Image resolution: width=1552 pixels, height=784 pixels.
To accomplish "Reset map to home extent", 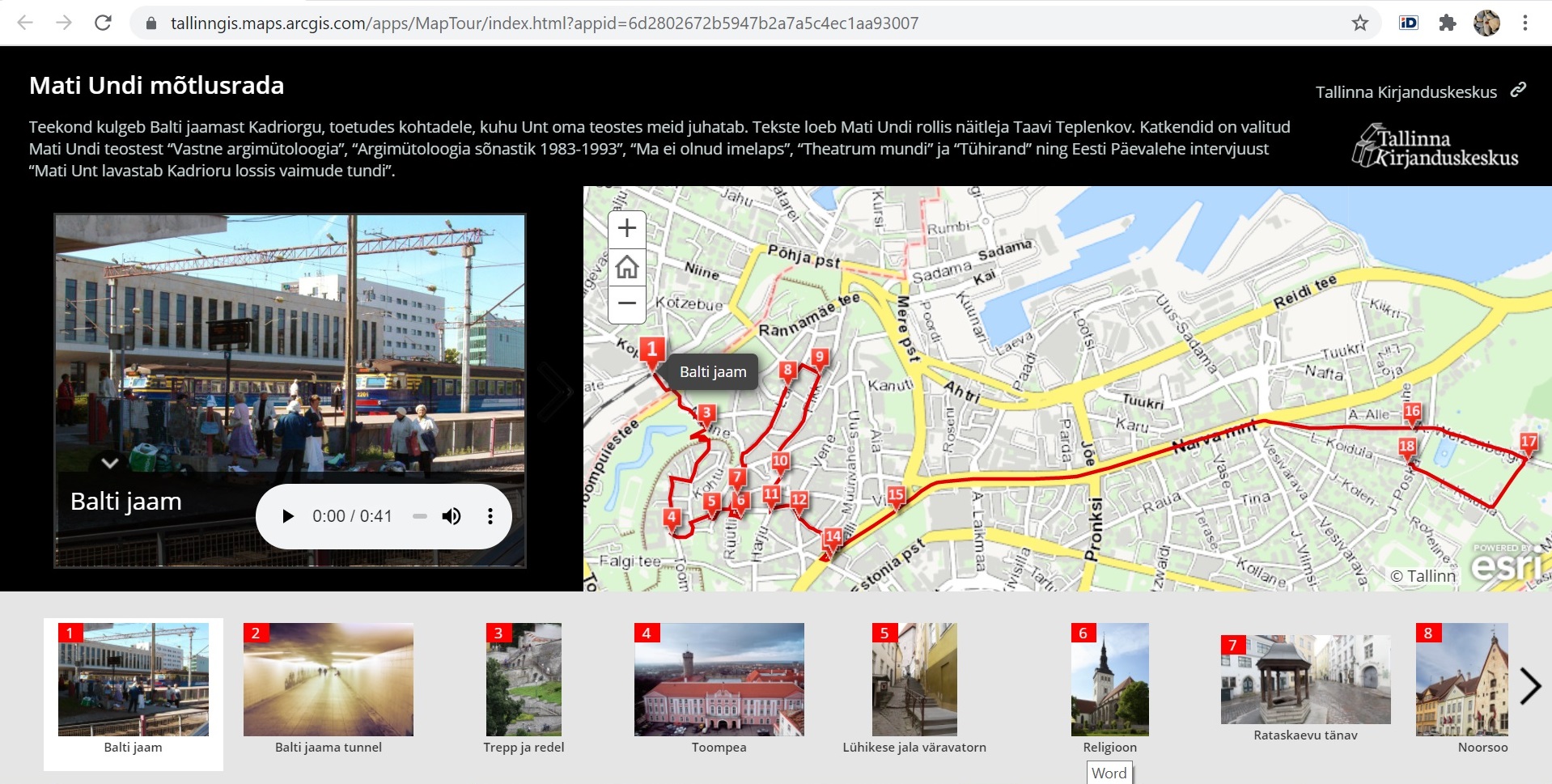I will click(627, 266).
